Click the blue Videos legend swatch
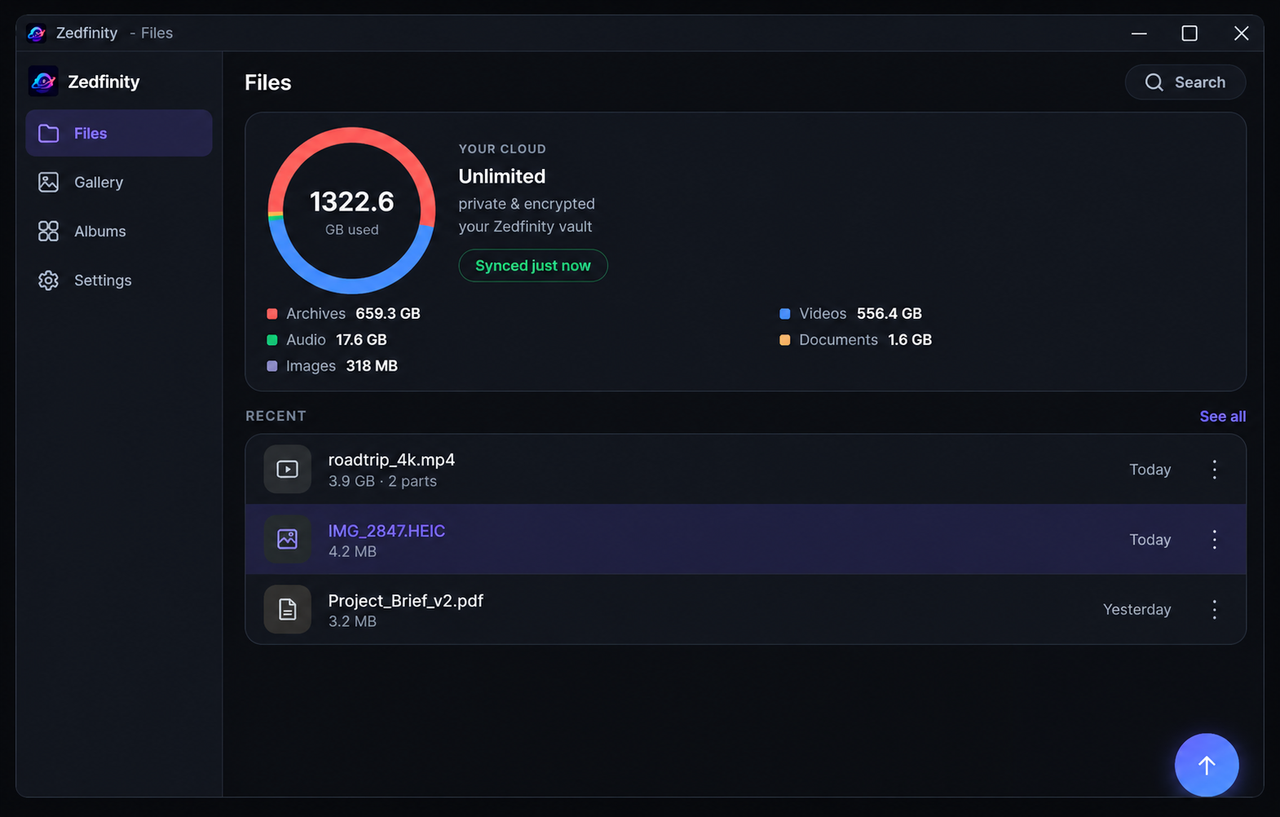This screenshot has height=817, width=1280. [x=785, y=314]
